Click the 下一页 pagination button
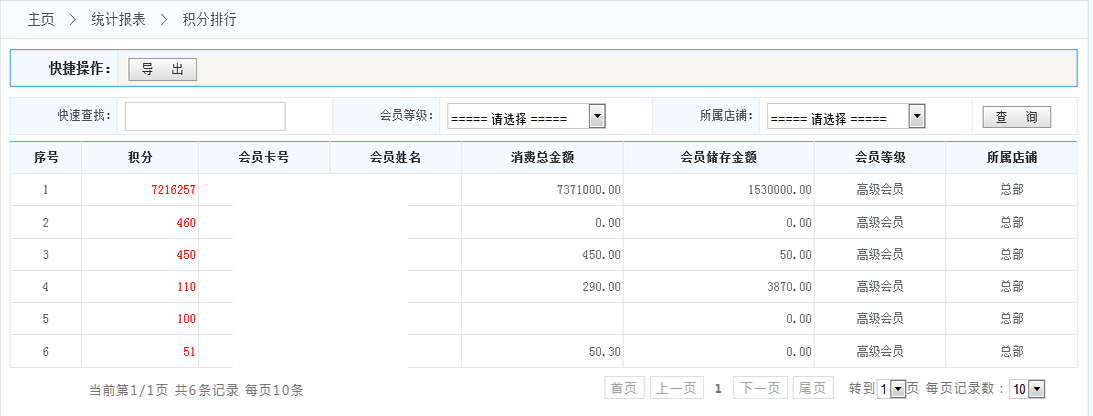The image size is (1093, 416). coord(760,389)
